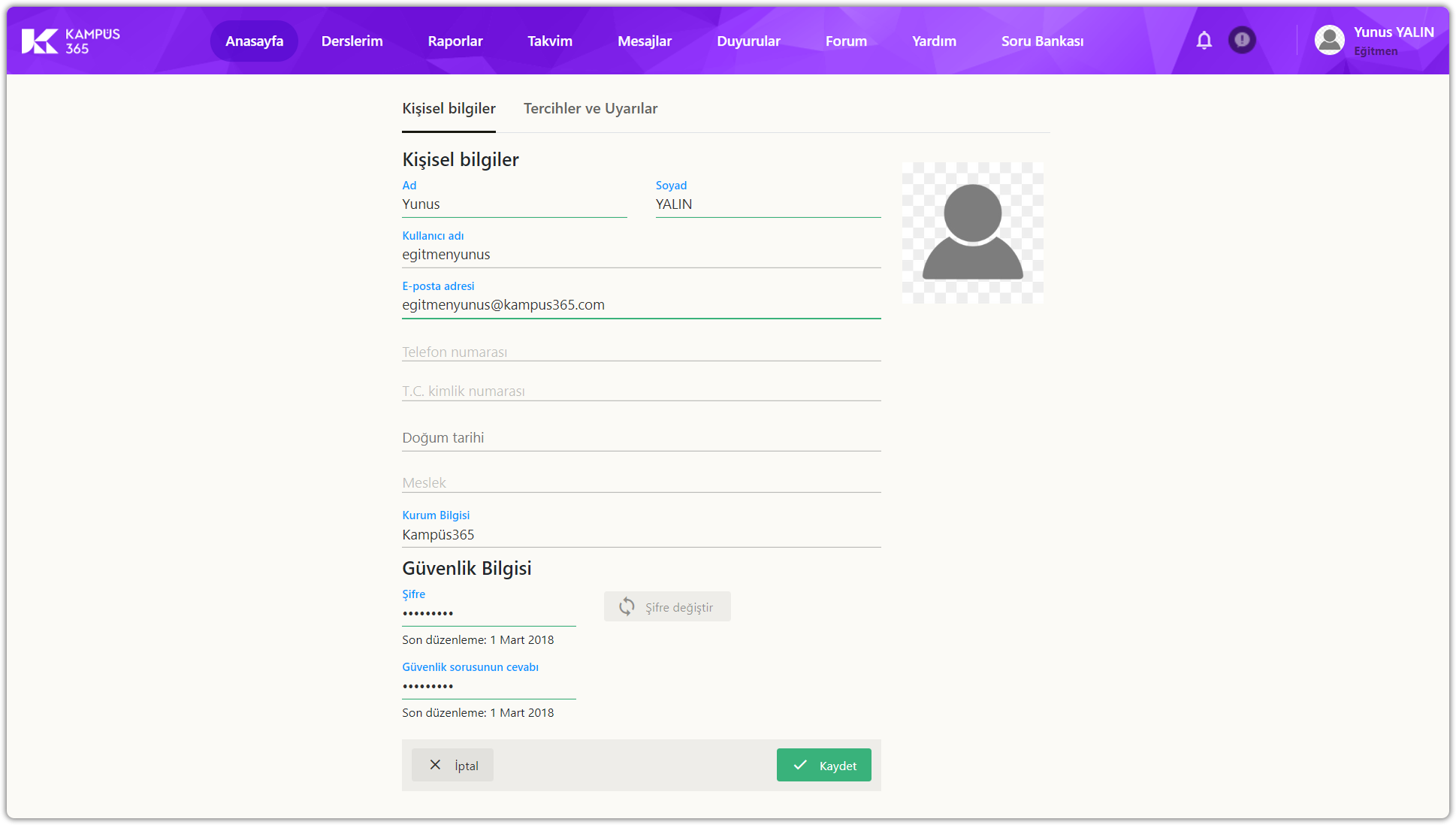Image resolution: width=1456 pixels, height=825 pixels.
Task: Click the round alert exclamation icon
Action: click(x=1242, y=40)
